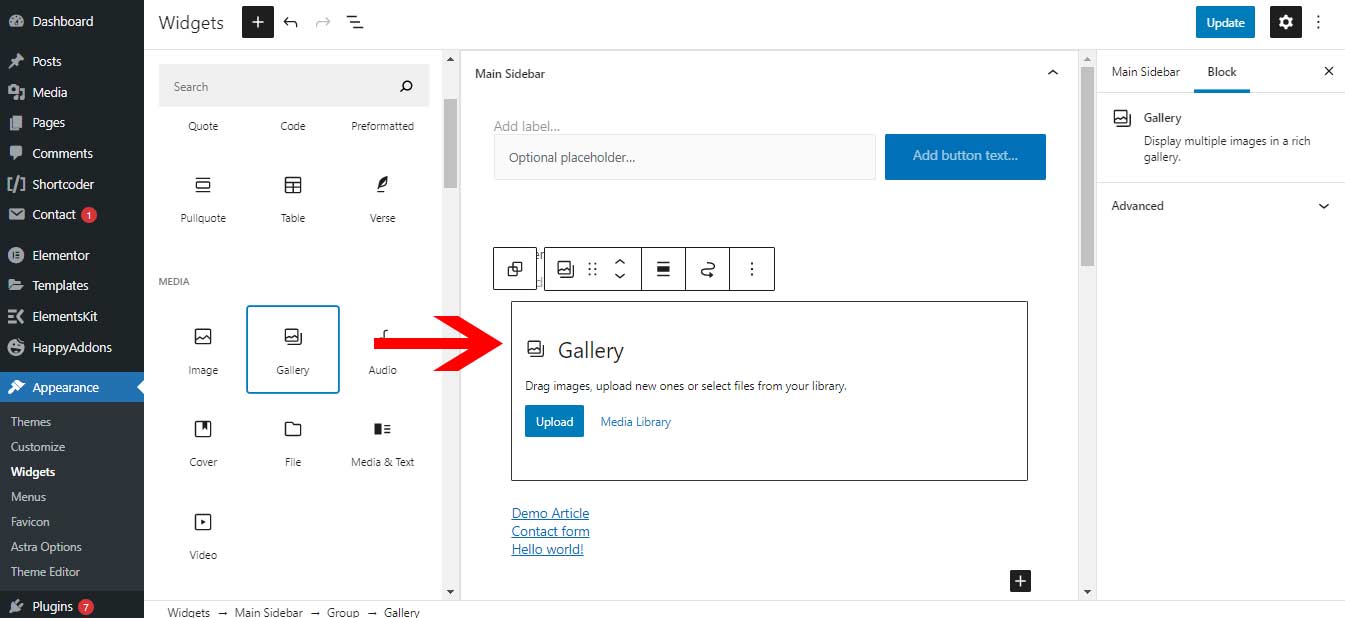Image resolution: width=1345 pixels, height=618 pixels.
Task: Expand the Advanced section in Block settings
Action: pyautogui.click(x=1220, y=206)
